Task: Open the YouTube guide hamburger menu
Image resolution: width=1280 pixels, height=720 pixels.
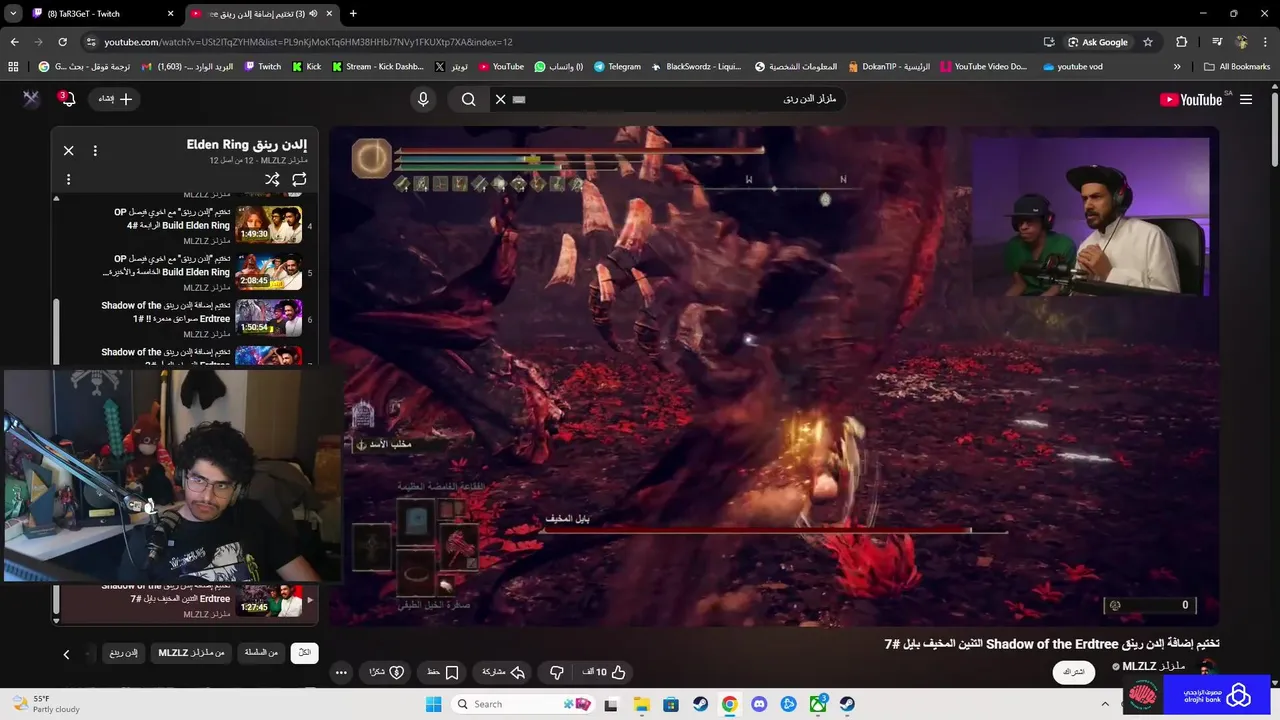Action: [1246, 99]
